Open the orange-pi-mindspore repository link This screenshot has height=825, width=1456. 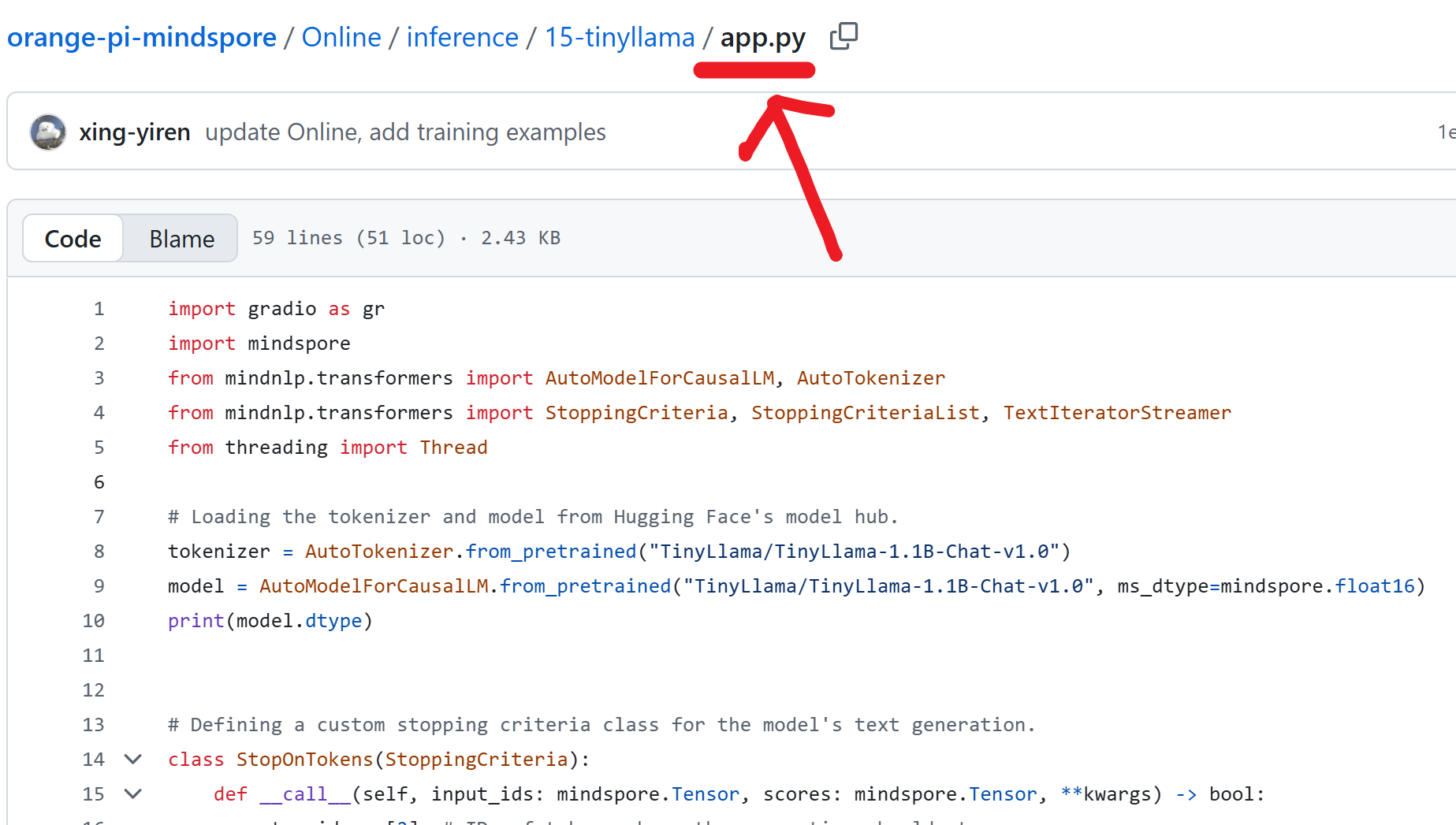(142, 37)
